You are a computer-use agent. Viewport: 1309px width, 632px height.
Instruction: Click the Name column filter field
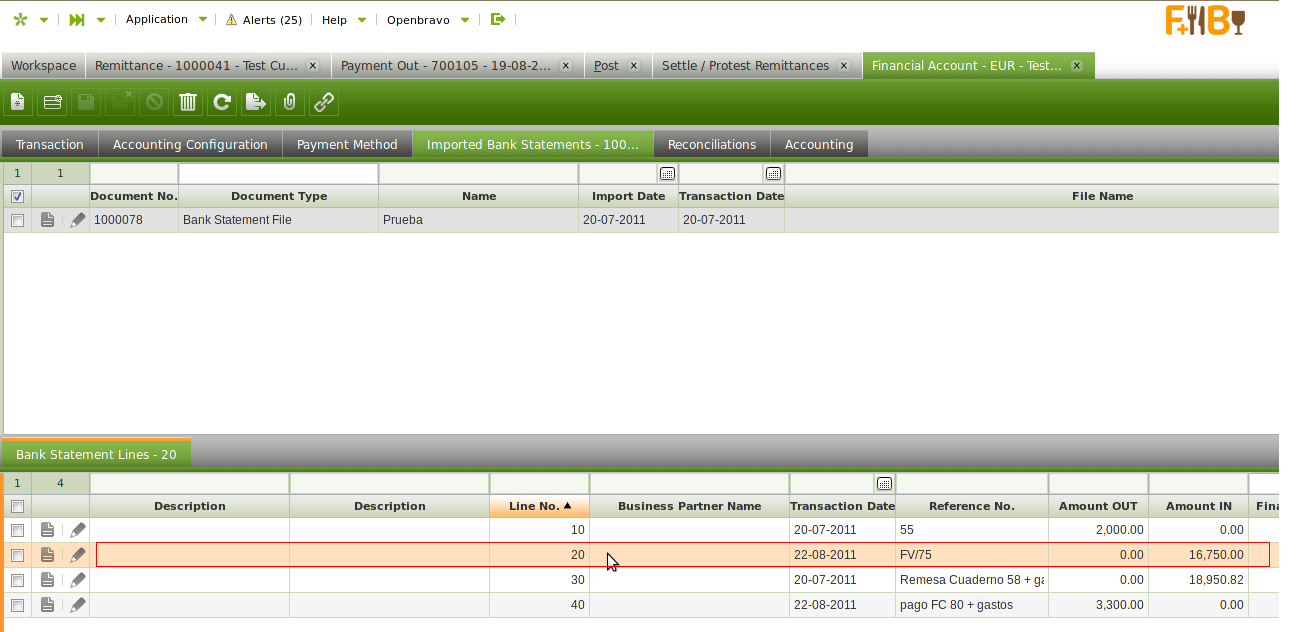(478, 174)
